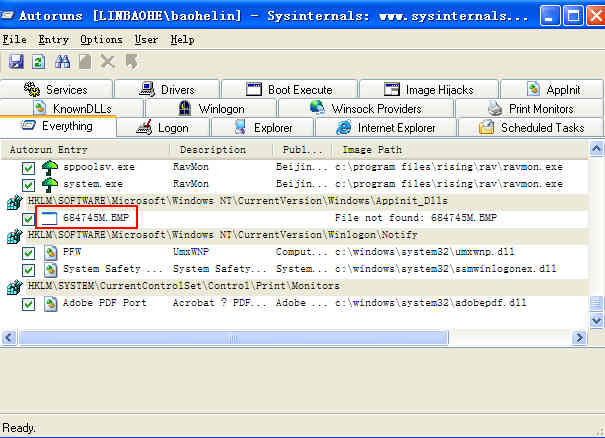Switch to the Drivers tab
Screen dimensions: 605x438
point(167,89)
